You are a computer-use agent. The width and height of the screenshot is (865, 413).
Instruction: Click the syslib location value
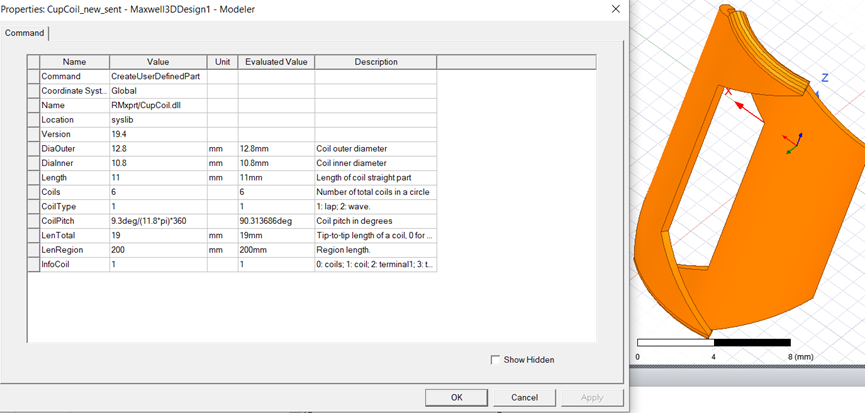[x=158, y=120]
